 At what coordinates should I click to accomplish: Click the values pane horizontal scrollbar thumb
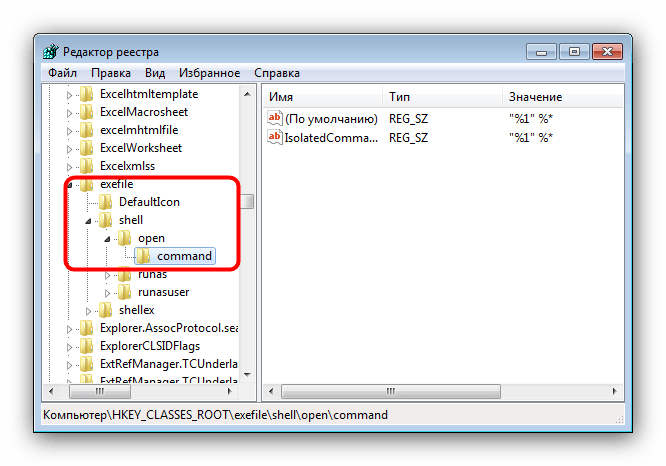coord(391,391)
